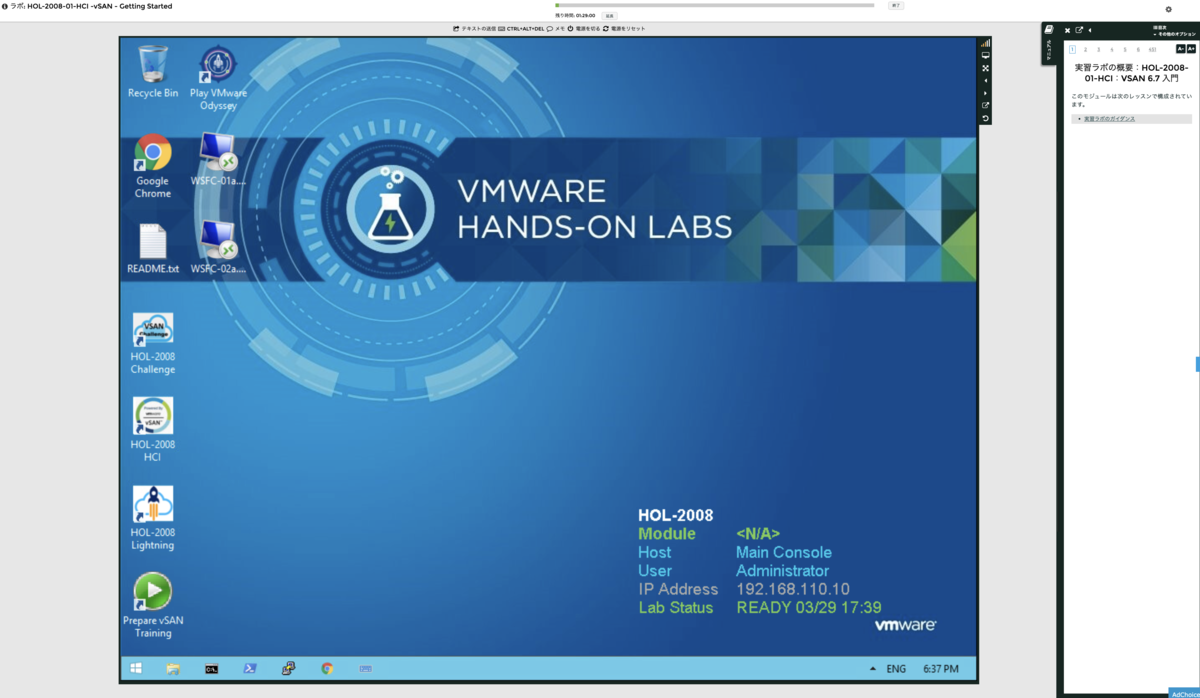Screen dimensions: 1200x698
Task: Open other options (その他のオプション) dropdown
Action: [x=1175, y=34]
